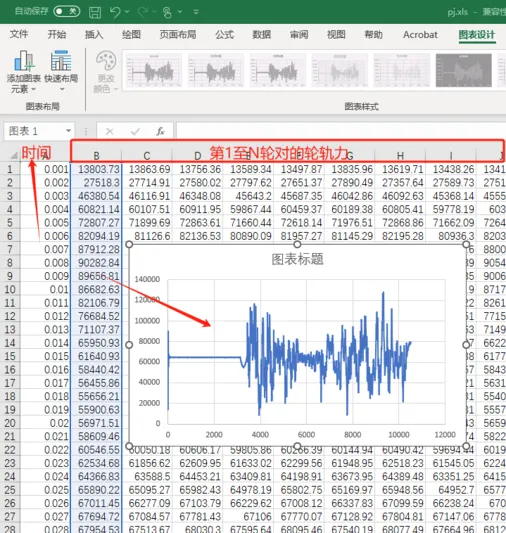Click the 快速布局 icon
This screenshot has width=506, height=533.
[x=61, y=61]
